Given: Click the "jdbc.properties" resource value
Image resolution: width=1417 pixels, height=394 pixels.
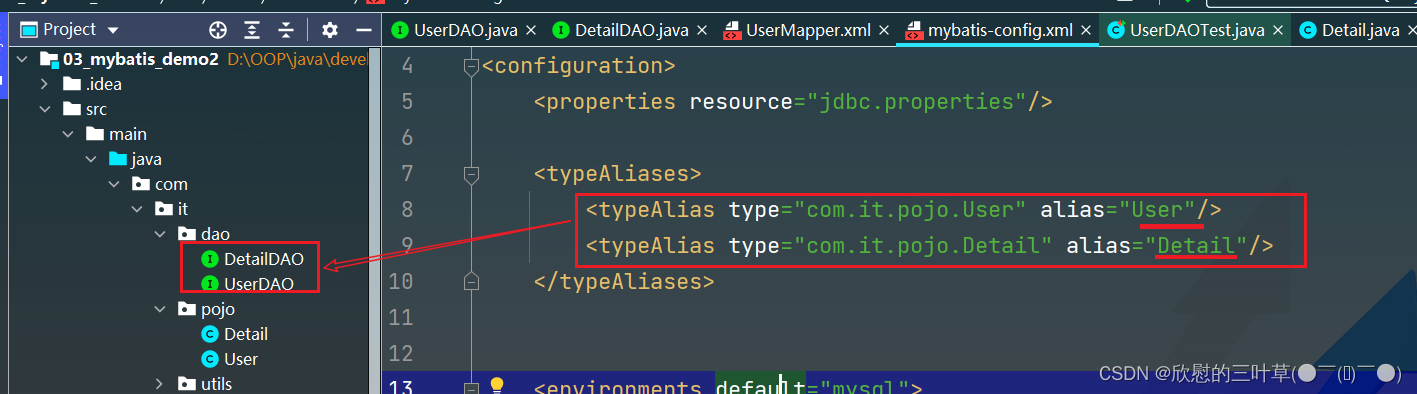Looking at the screenshot, I should [917, 102].
